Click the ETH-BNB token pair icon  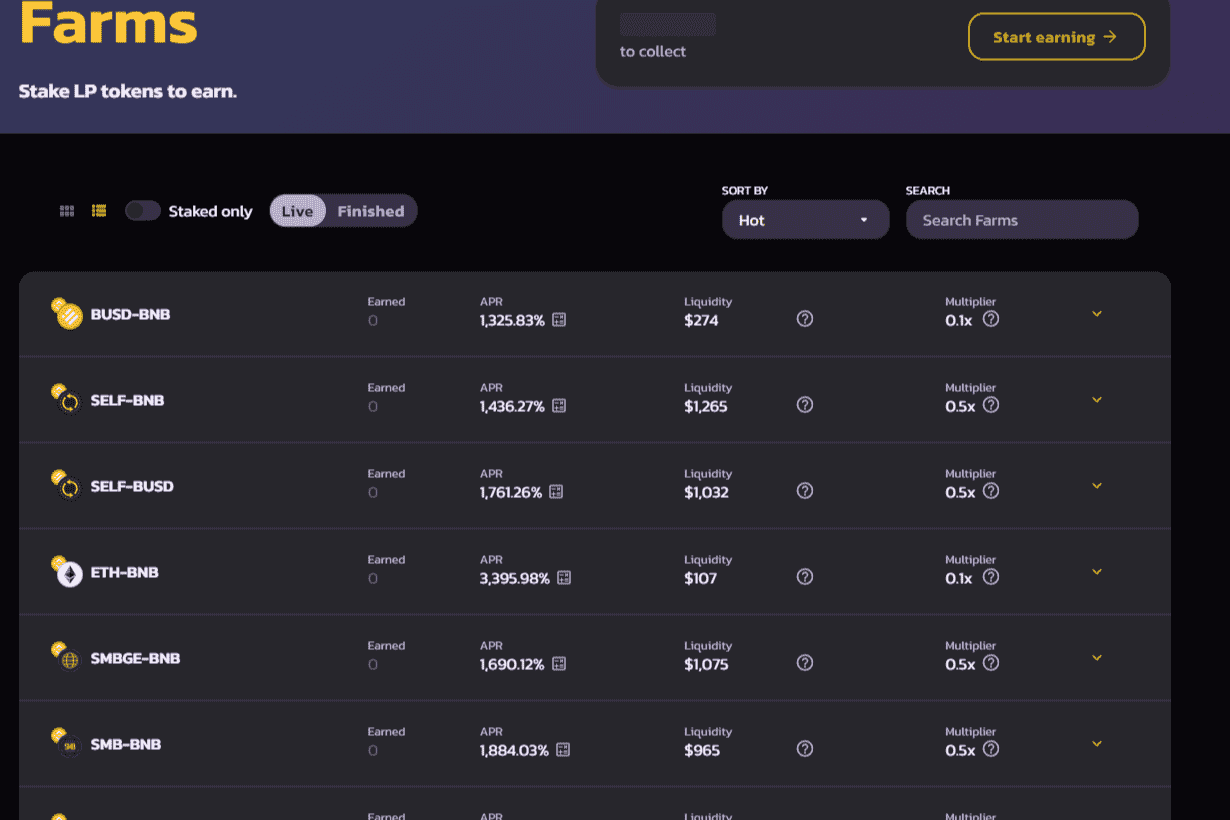(x=67, y=571)
